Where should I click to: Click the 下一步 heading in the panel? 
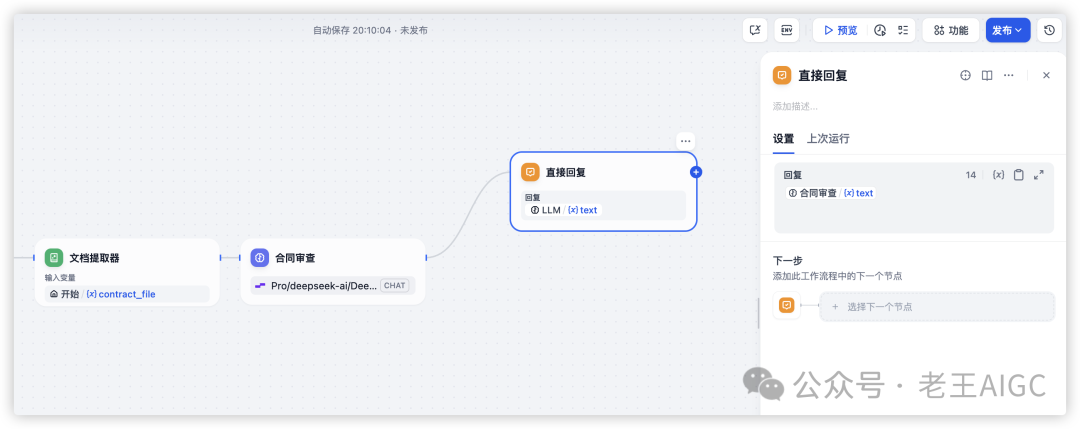tap(787, 261)
